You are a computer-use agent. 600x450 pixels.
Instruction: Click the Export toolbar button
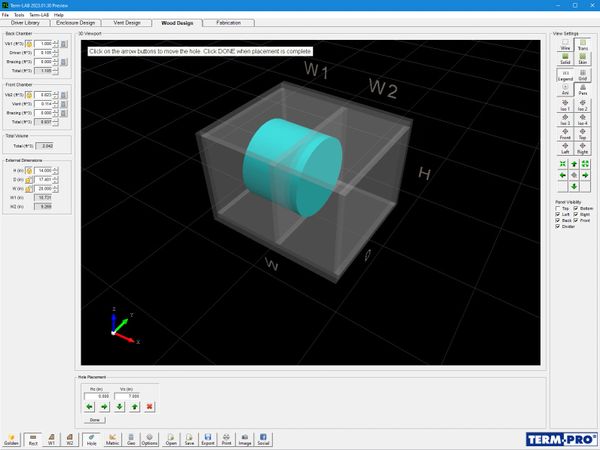pyautogui.click(x=208, y=440)
